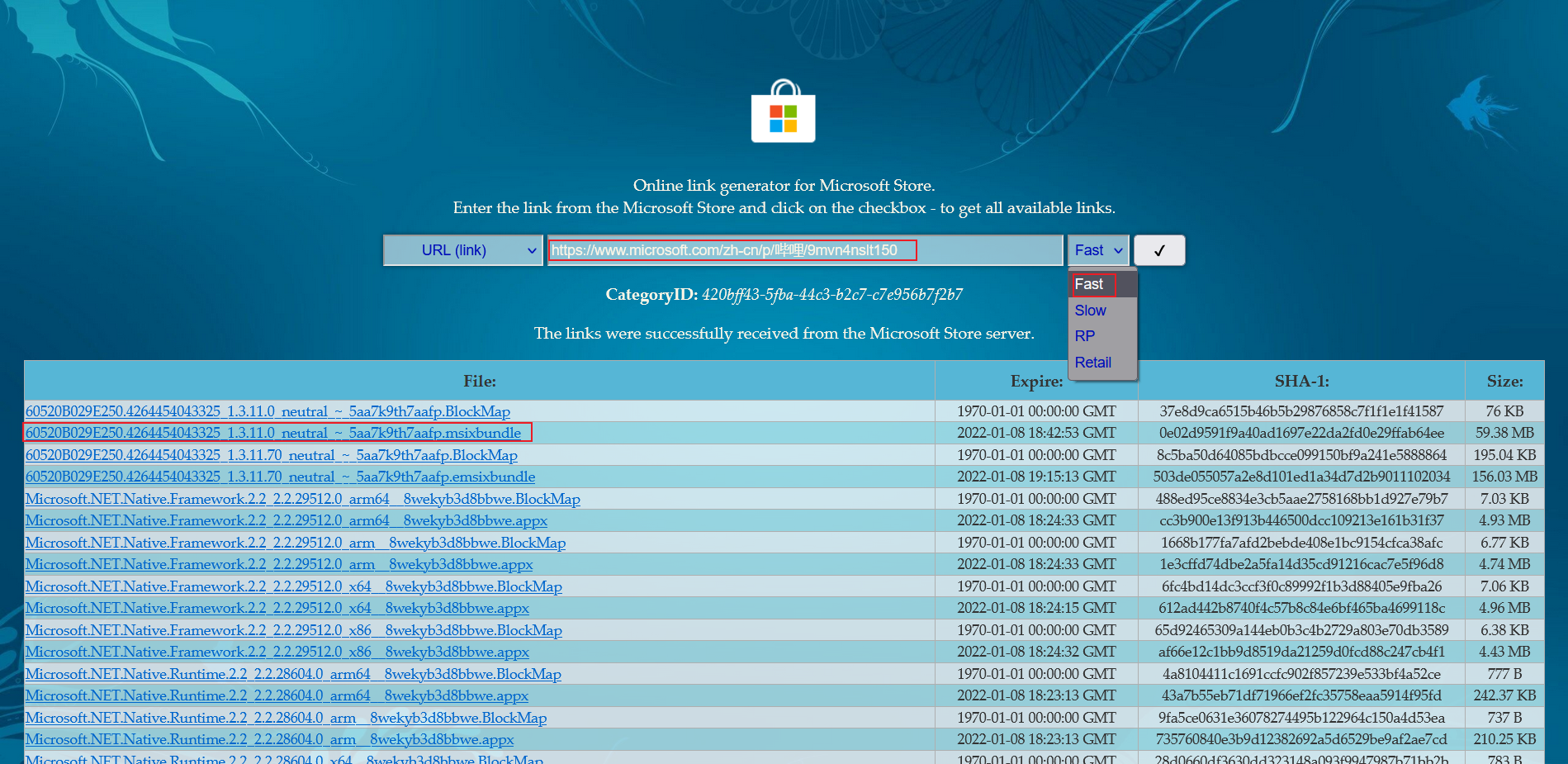Select Slow option in the list
The width and height of the screenshot is (1568, 764).
point(1102,311)
